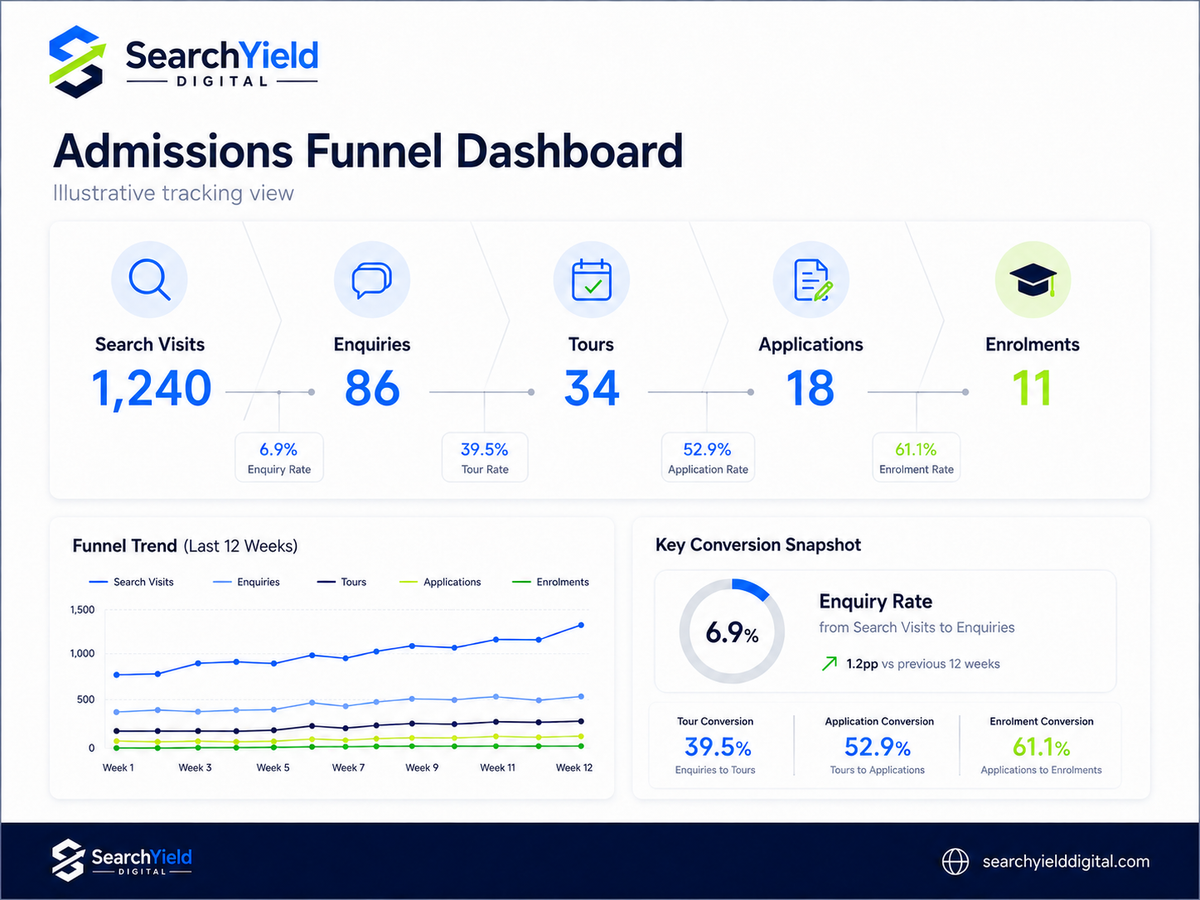Click the Tours to Applications caption
The height and width of the screenshot is (900, 1200).
click(878, 770)
